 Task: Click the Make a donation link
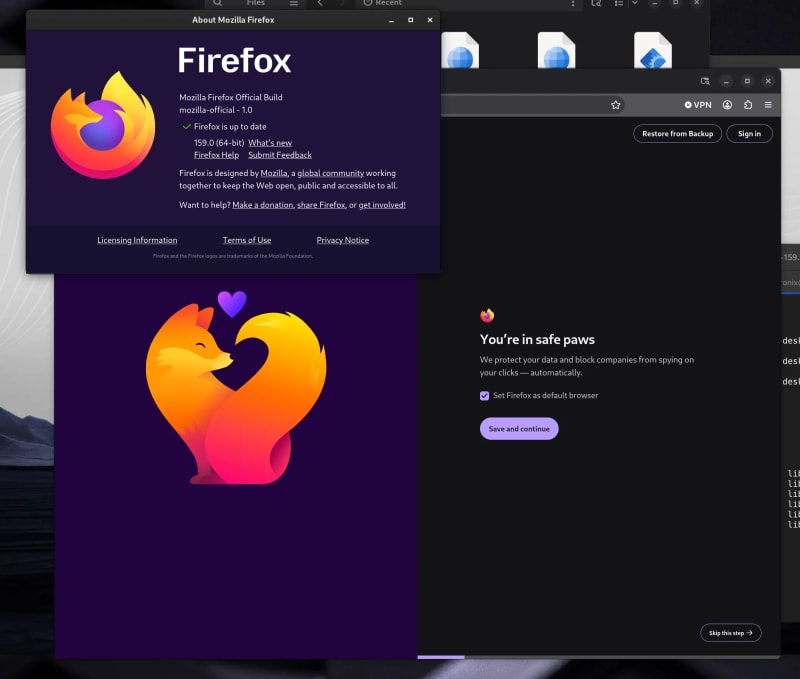[x=263, y=205]
